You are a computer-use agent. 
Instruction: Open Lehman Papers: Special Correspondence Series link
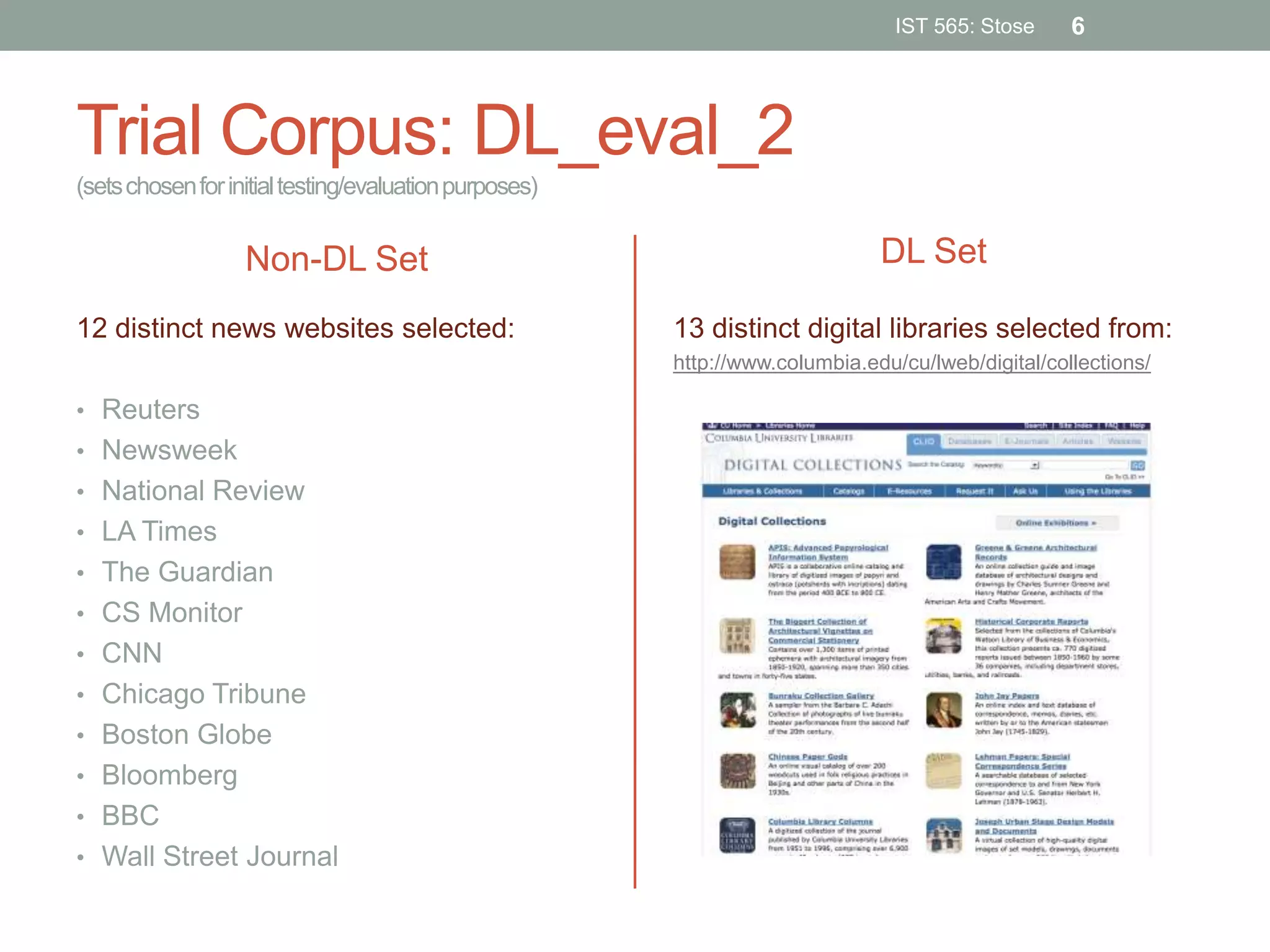(x=1022, y=761)
